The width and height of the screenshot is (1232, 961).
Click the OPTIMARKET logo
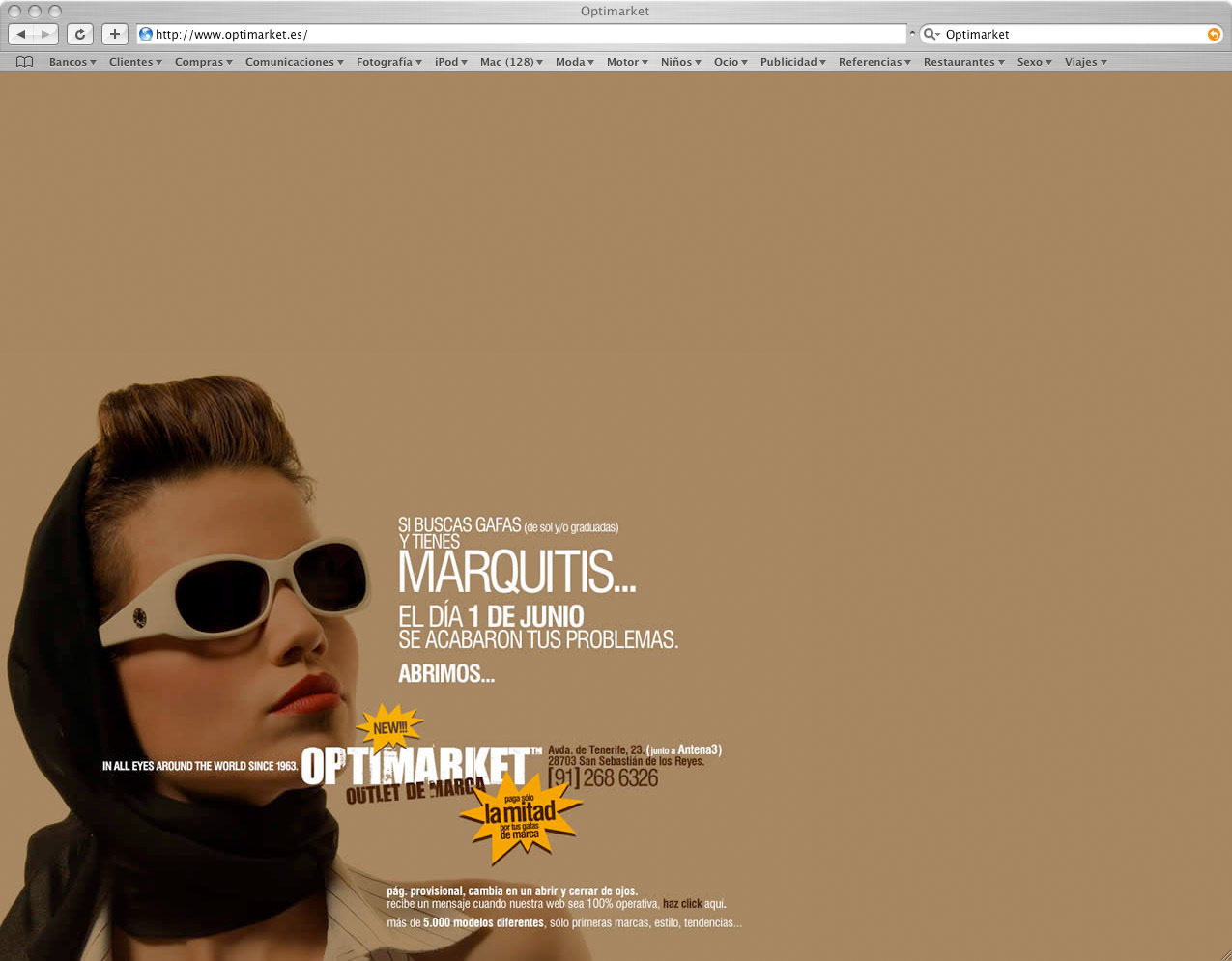tap(421, 766)
